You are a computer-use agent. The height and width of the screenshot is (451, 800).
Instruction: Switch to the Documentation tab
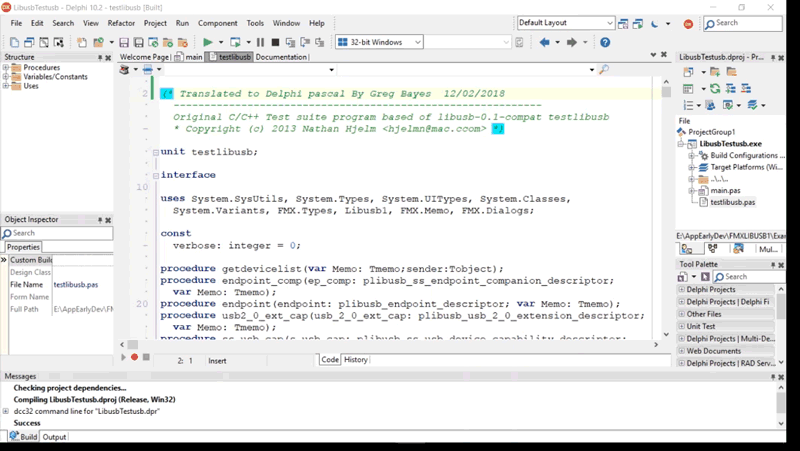click(281, 57)
